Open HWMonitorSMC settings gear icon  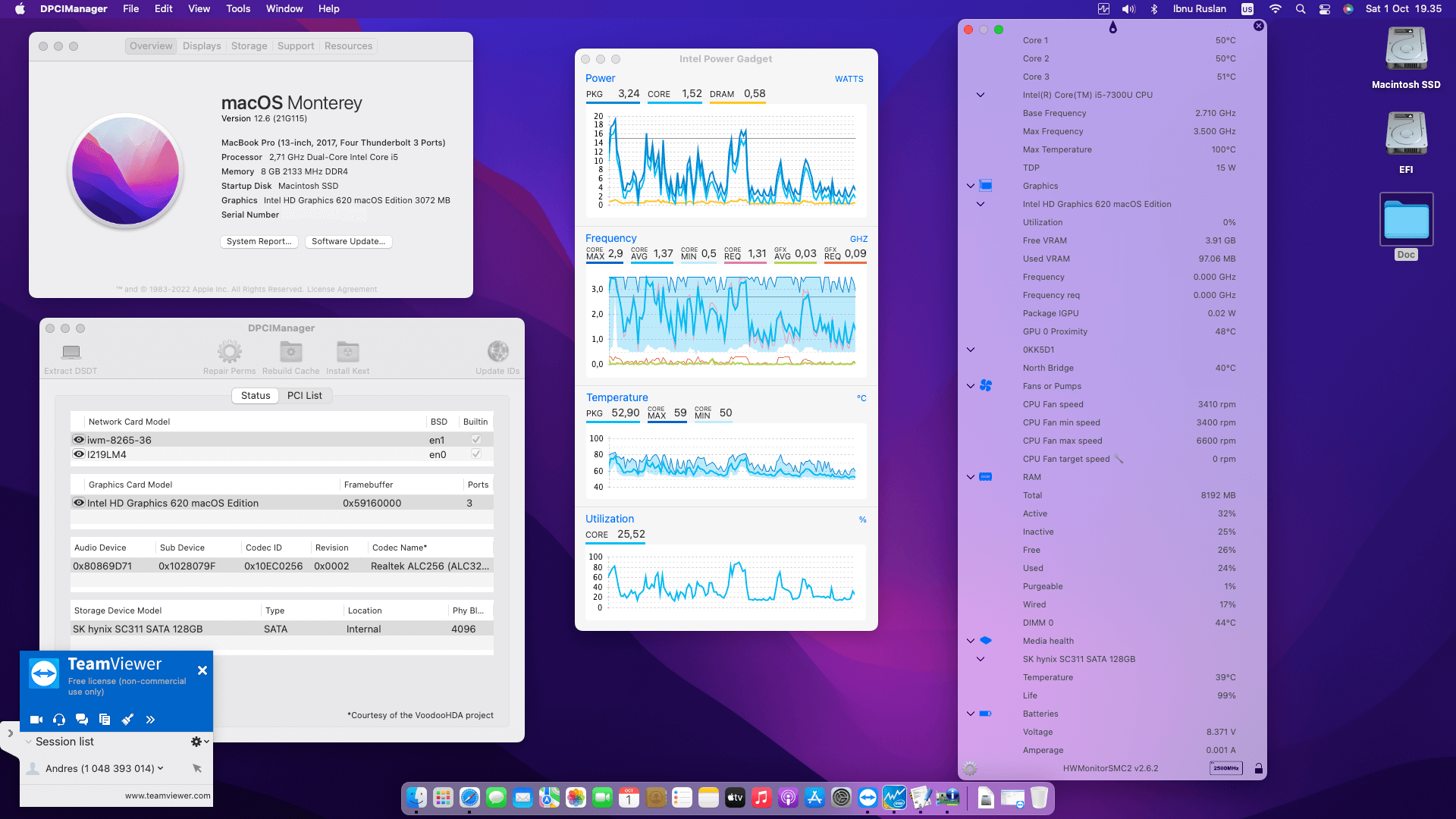(970, 768)
